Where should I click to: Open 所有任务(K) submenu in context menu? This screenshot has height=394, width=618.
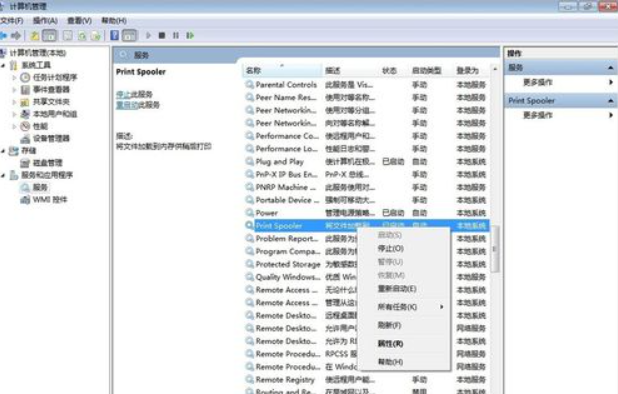[404, 307]
